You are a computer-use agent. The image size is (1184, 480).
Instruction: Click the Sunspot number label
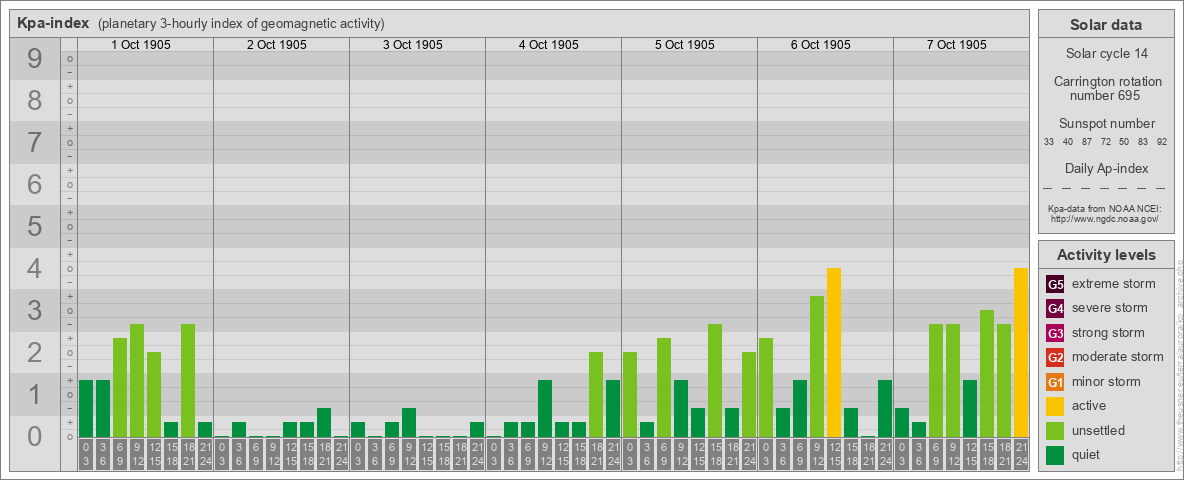tap(1106, 124)
